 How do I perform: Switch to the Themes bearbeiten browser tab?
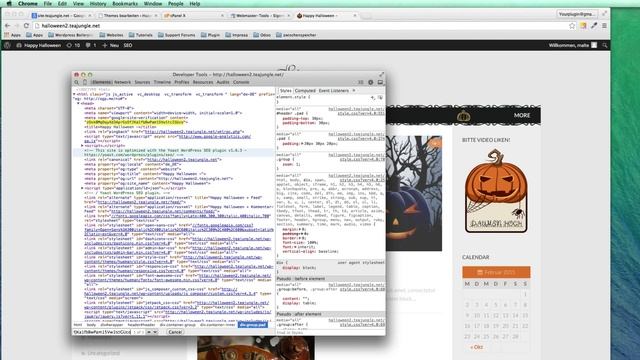click(126, 16)
